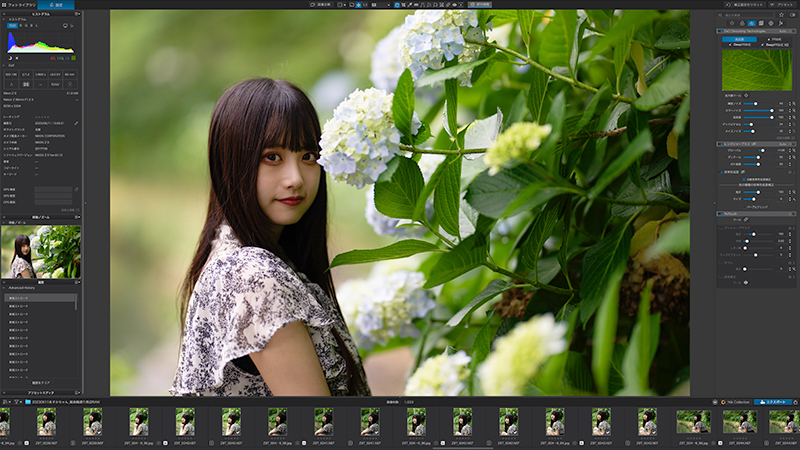This screenshot has width=800, height=450.
Task: Click the ReTouch tool brush icon
Action: coord(746,219)
